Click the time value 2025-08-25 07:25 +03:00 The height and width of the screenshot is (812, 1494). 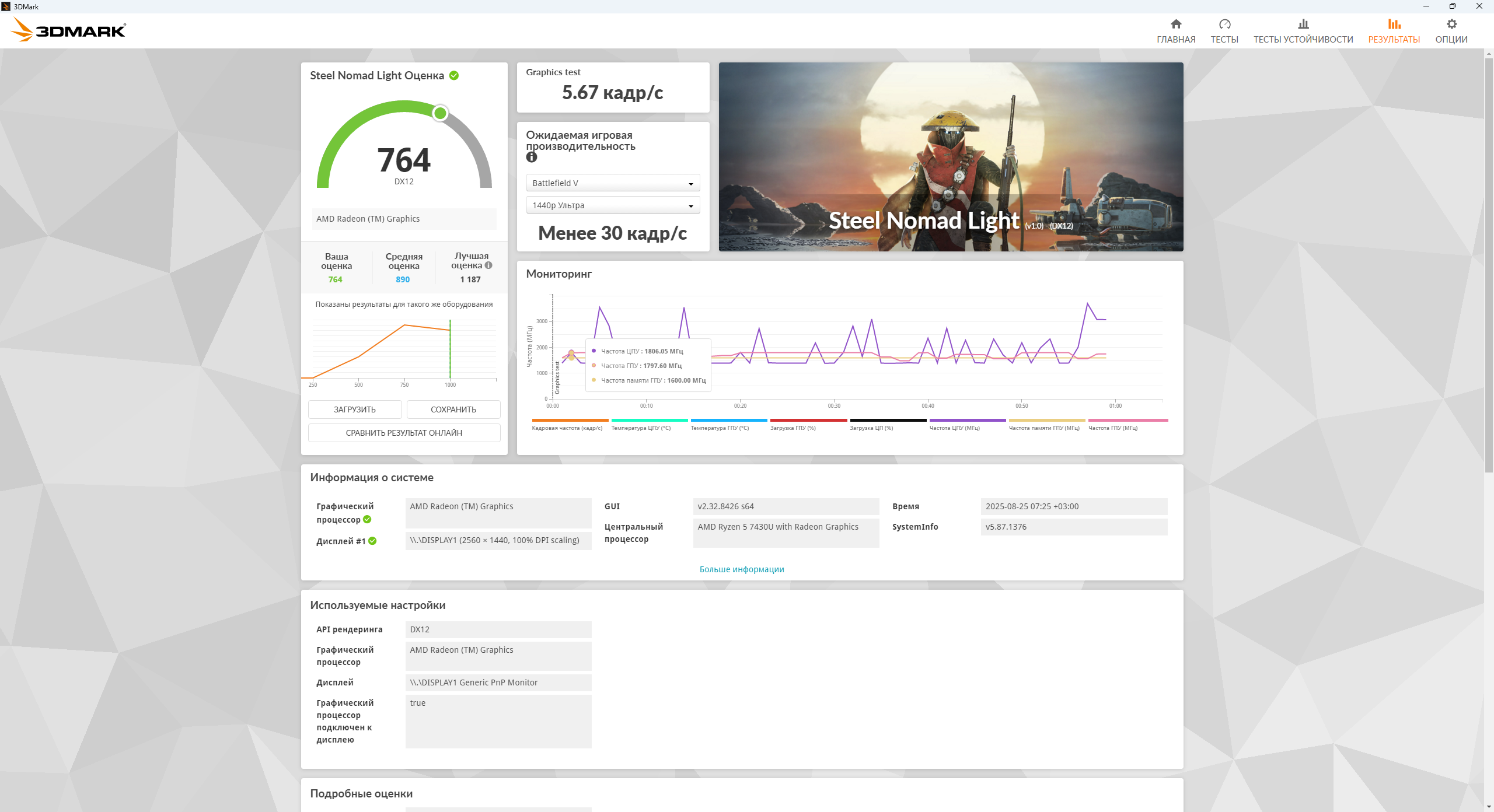click(1074, 506)
